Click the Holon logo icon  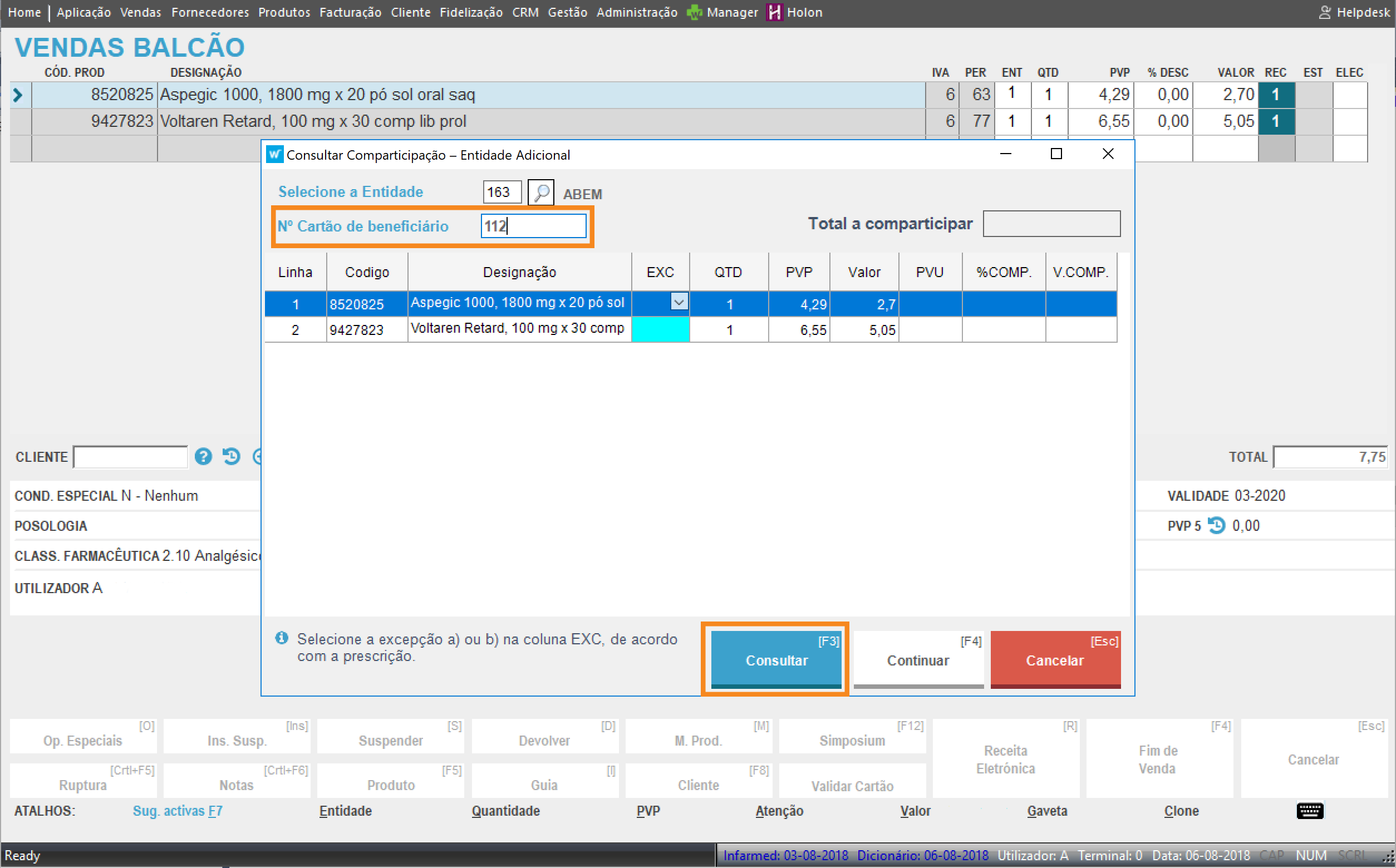click(774, 12)
